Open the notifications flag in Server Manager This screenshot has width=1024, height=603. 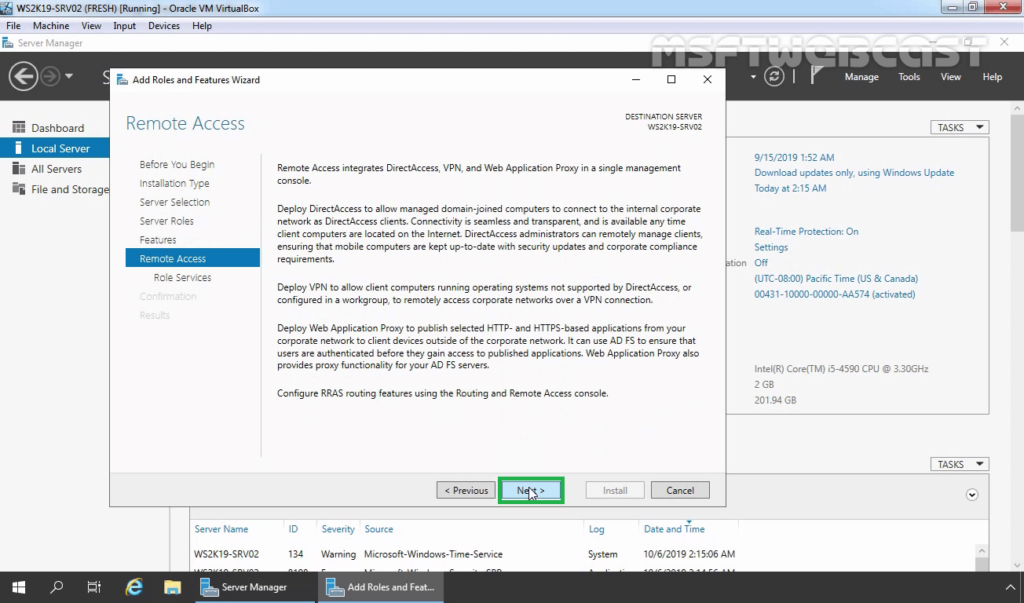point(816,76)
